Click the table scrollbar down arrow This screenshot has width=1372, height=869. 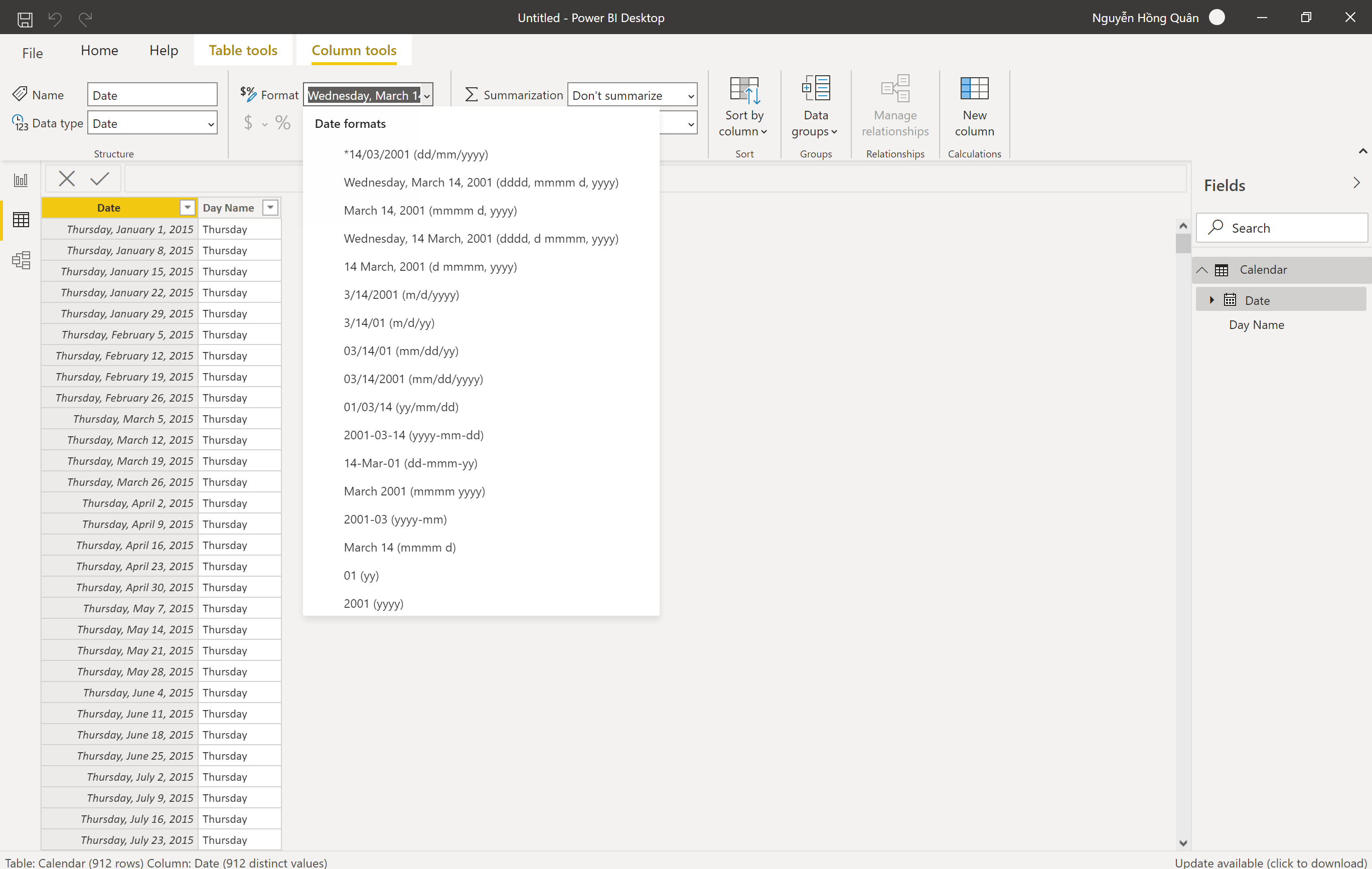(x=1183, y=843)
